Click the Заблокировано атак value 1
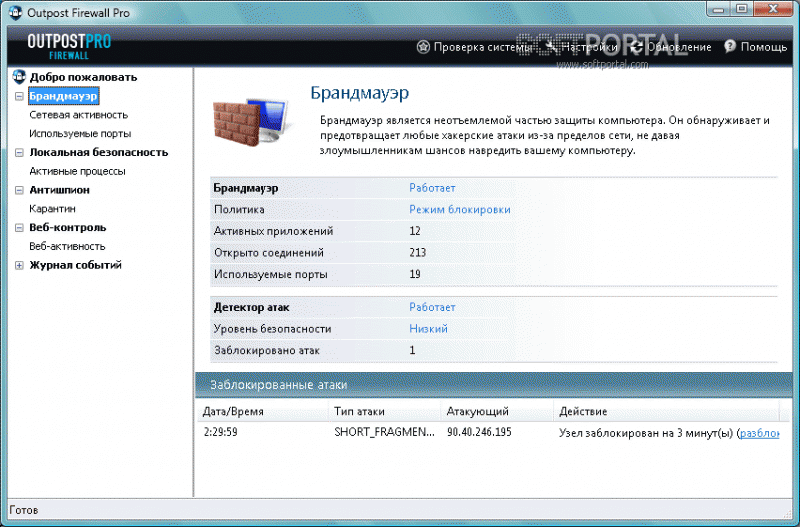 coord(412,350)
